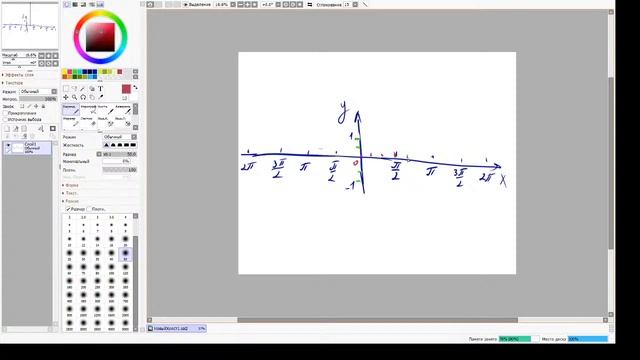Select the rectangular selection tool

66,89
